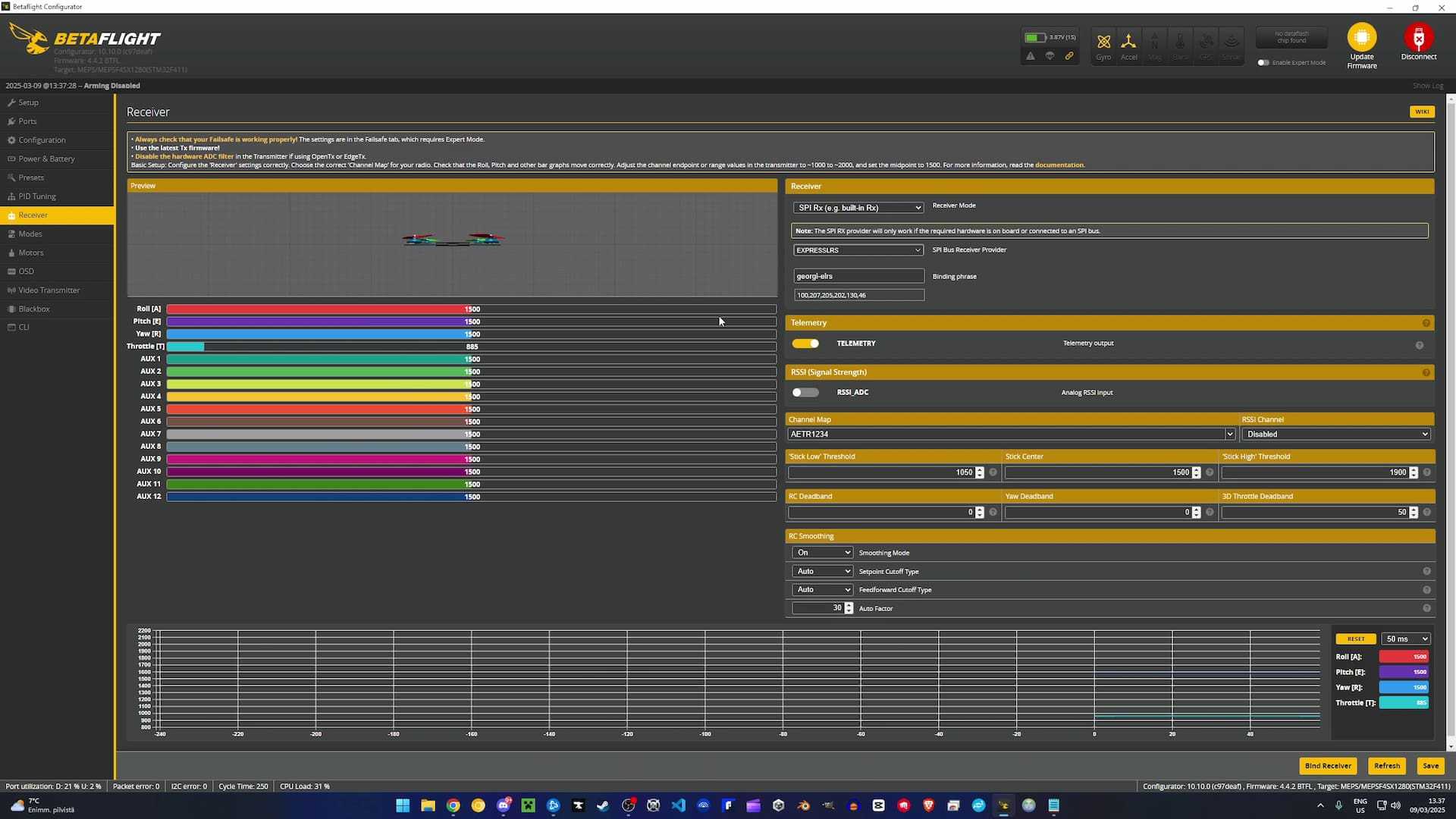This screenshot has height=819, width=1456.
Task: Click the Bind Receiver button
Action: tap(1328, 766)
